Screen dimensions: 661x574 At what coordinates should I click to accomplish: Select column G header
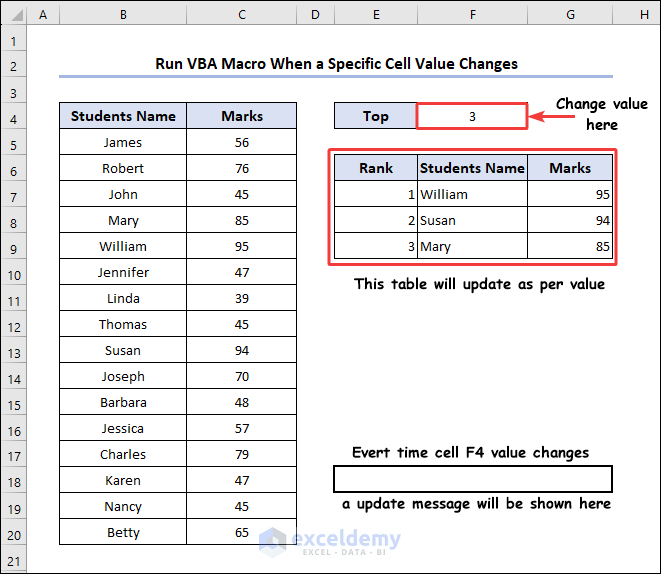point(570,15)
